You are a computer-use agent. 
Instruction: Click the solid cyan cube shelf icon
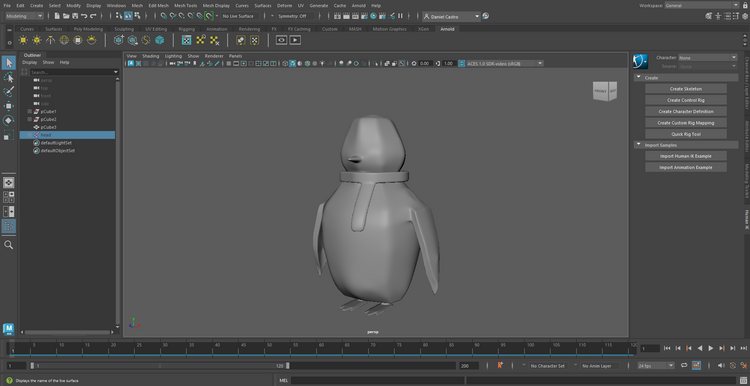pos(160,40)
